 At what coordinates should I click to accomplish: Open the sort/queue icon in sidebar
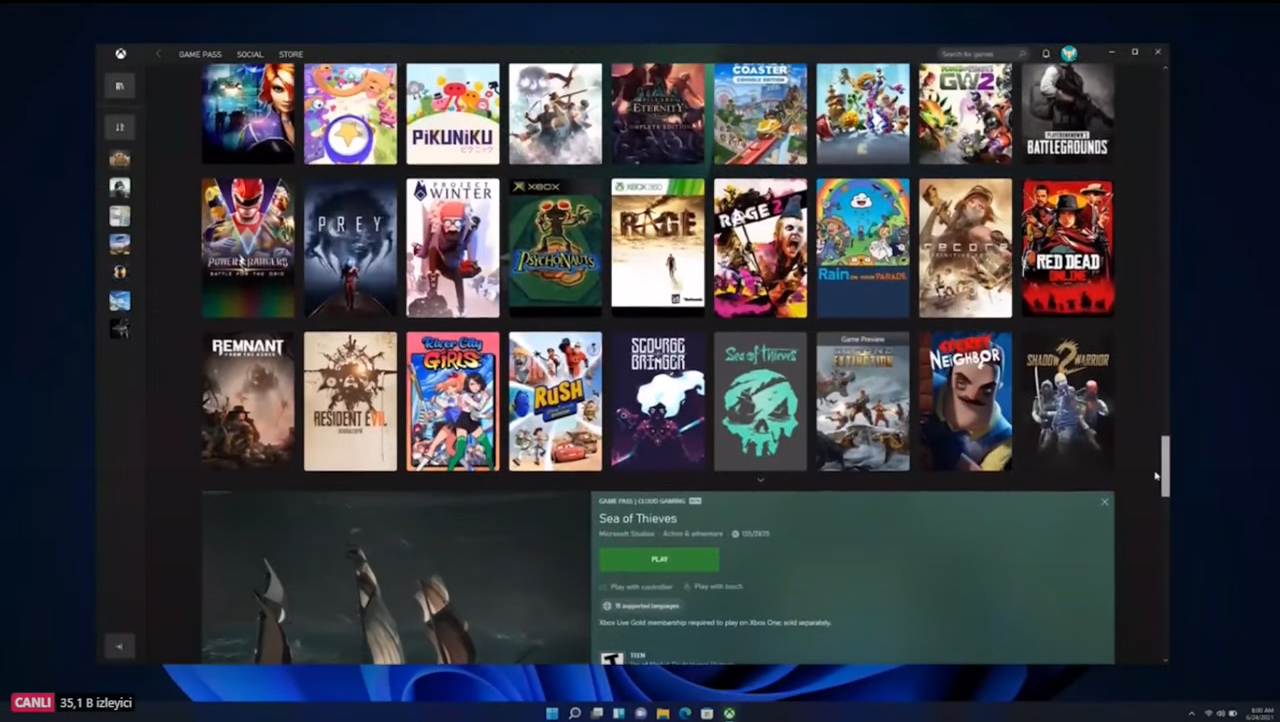pyautogui.click(x=120, y=127)
